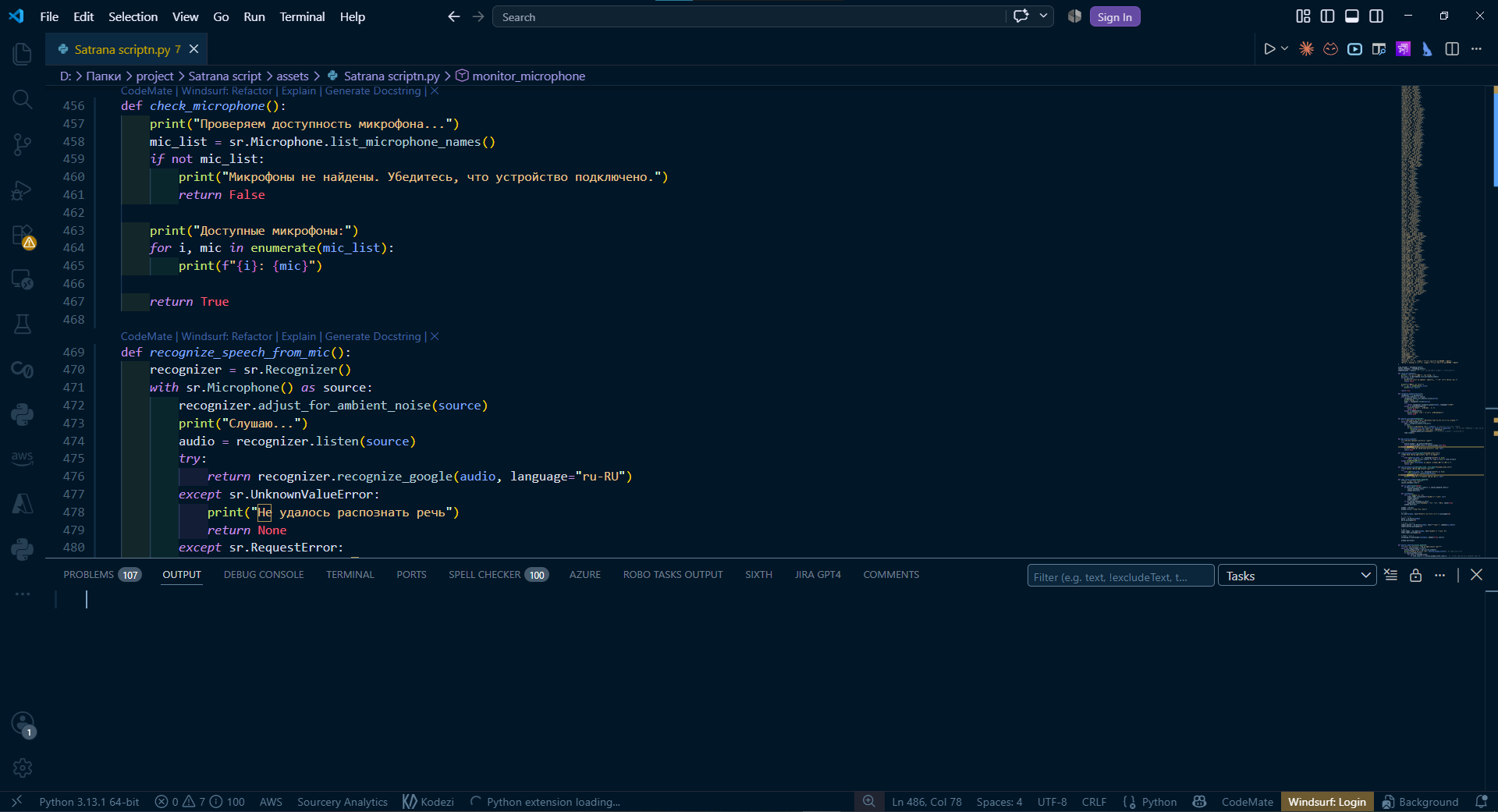The image size is (1498, 812).
Task: Open notifications bell in status bar
Action: pos(1481,802)
